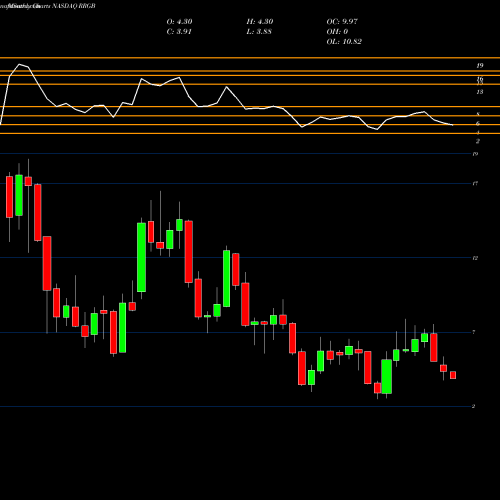This screenshot has width=500, height=500.
Task: Click price axis label 12
Action: tap(475, 258)
